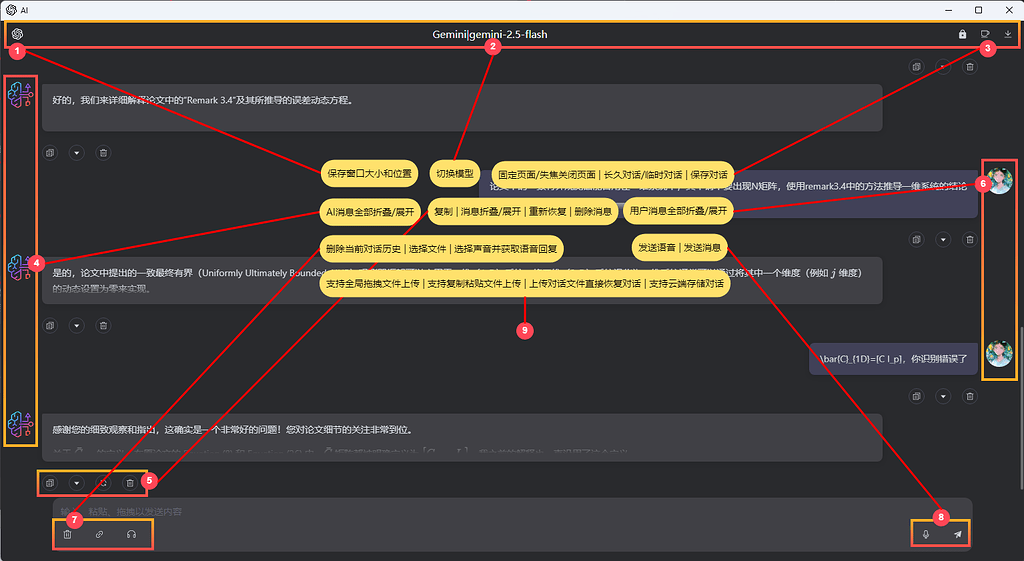The image size is (1024, 561).
Task: Click the regenerate icon under last AI message
Action: 103,483
